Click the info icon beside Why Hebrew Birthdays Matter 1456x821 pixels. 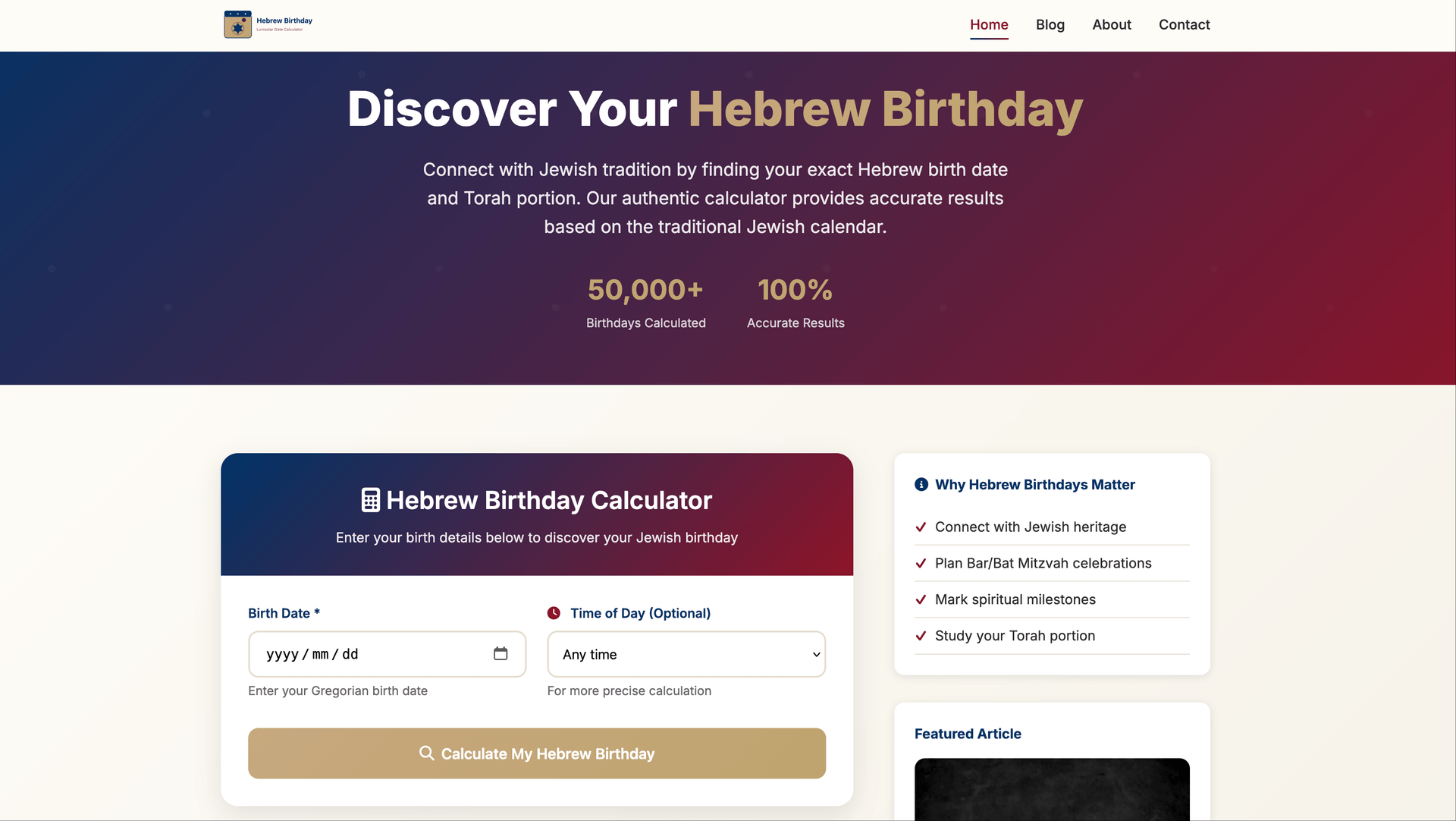921,484
